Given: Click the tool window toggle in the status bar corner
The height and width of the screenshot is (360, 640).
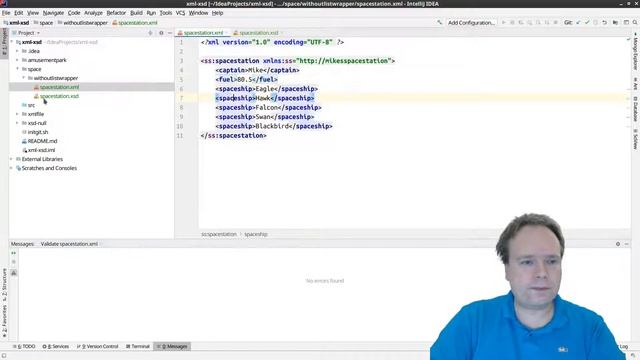Looking at the screenshot, I should [x=4, y=356].
